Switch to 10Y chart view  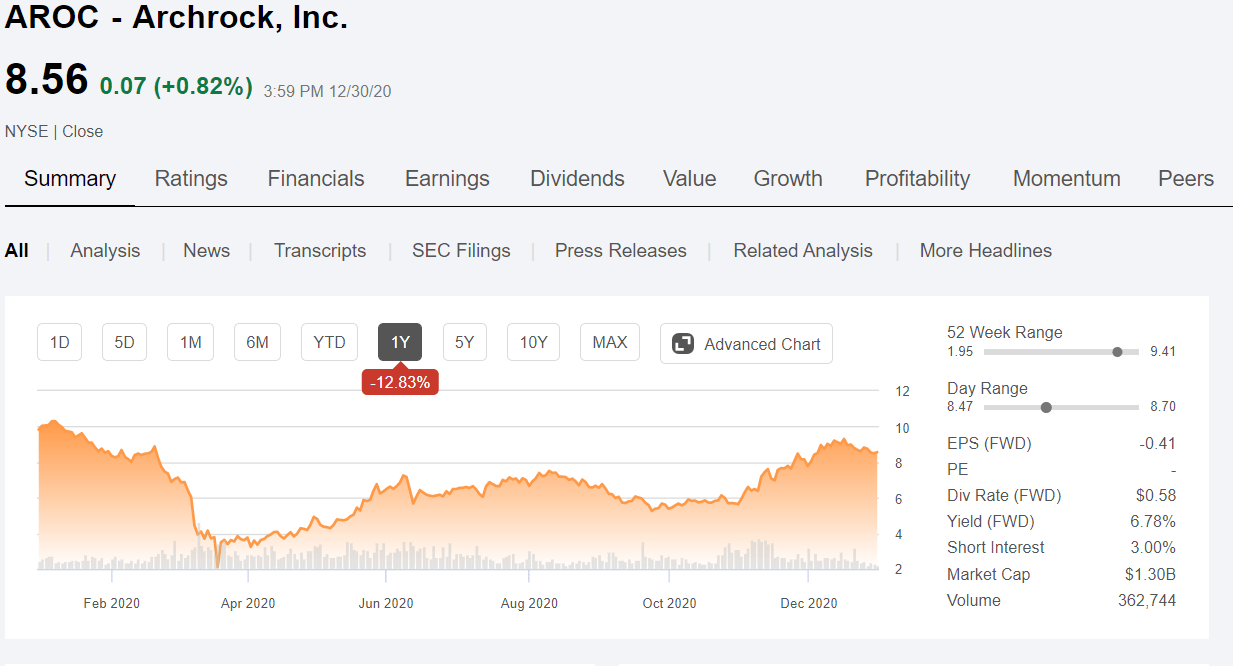pyautogui.click(x=533, y=343)
